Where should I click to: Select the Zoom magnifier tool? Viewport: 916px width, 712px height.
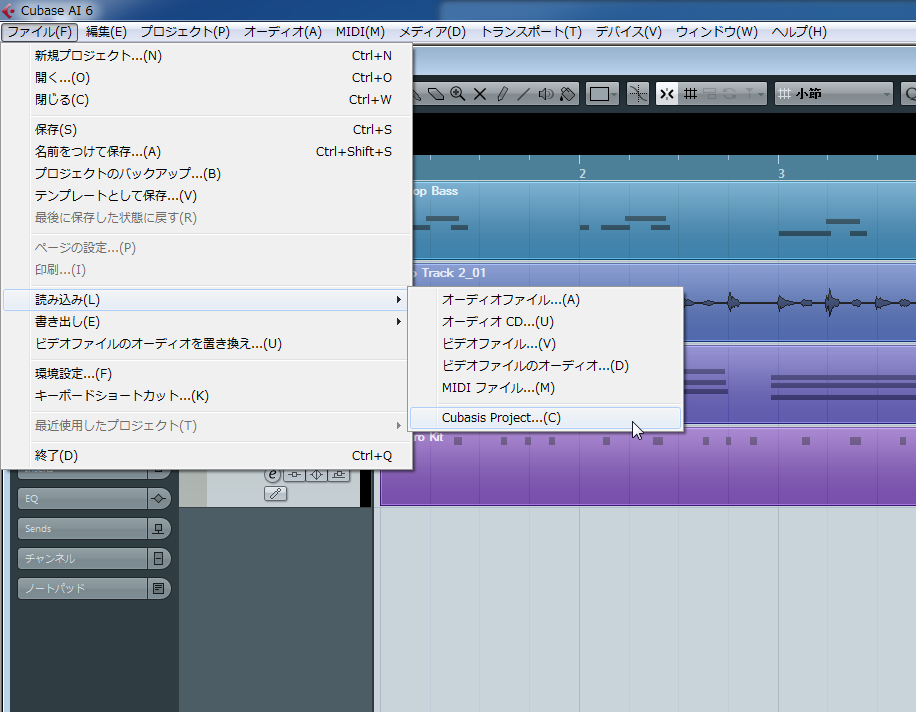(457, 94)
